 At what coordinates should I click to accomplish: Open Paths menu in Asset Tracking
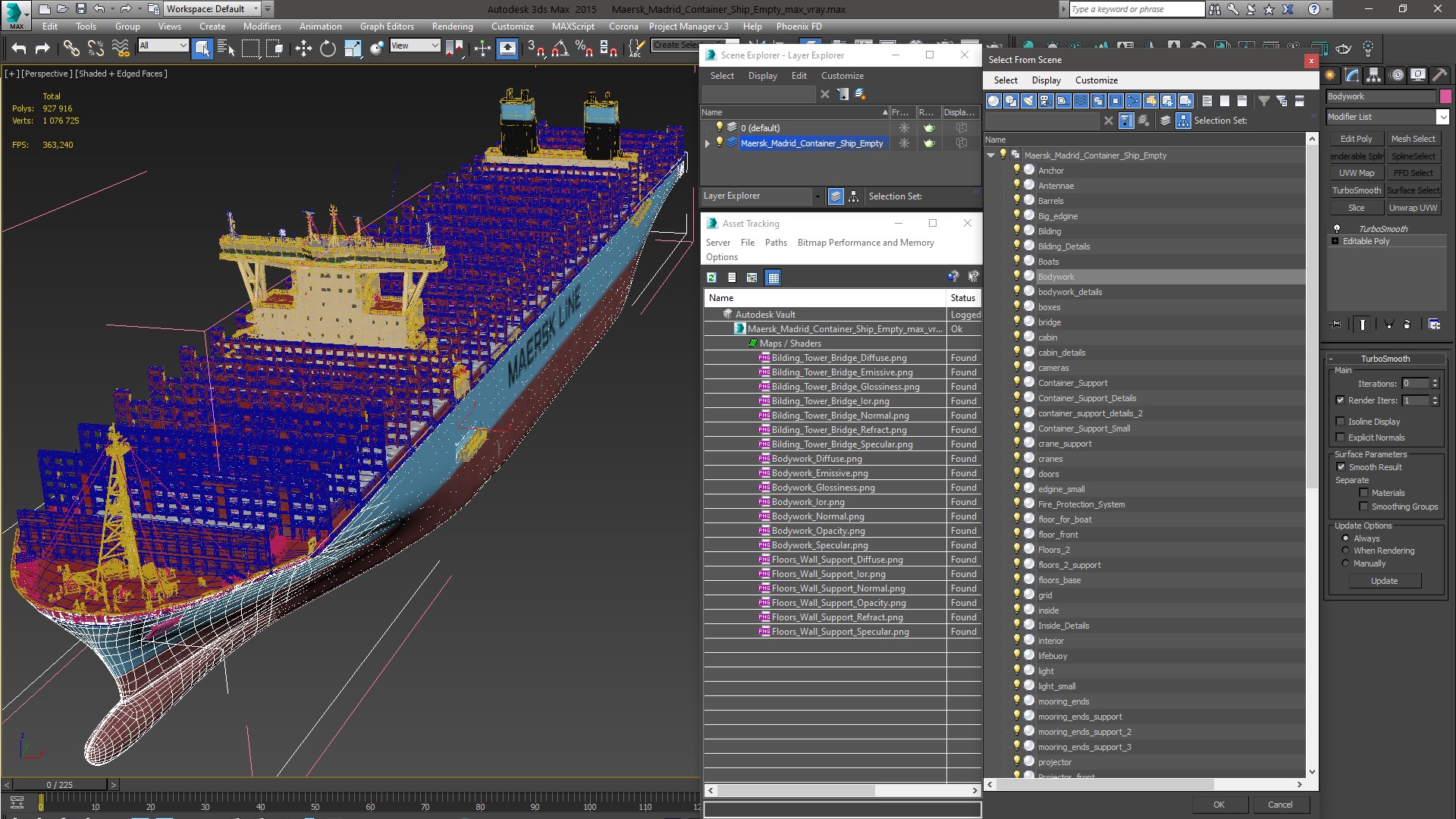(776, 243)
